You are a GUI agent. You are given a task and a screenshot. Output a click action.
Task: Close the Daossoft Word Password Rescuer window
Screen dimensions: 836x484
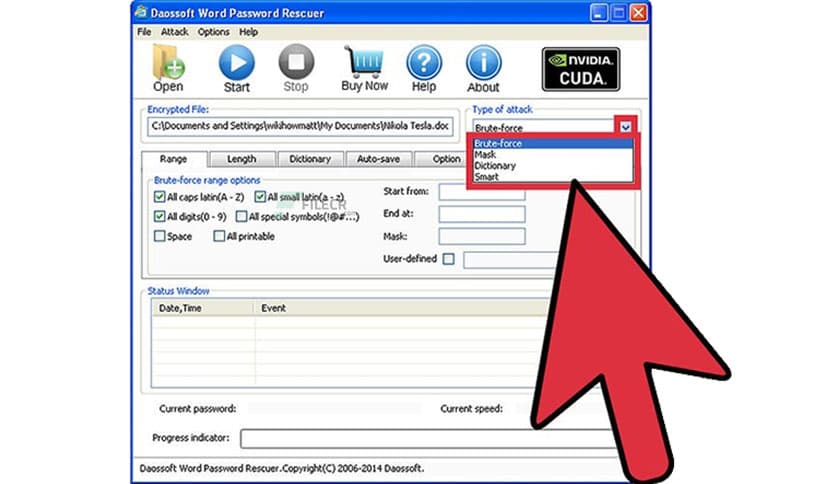pyautogui.click(x=638, y=13)
